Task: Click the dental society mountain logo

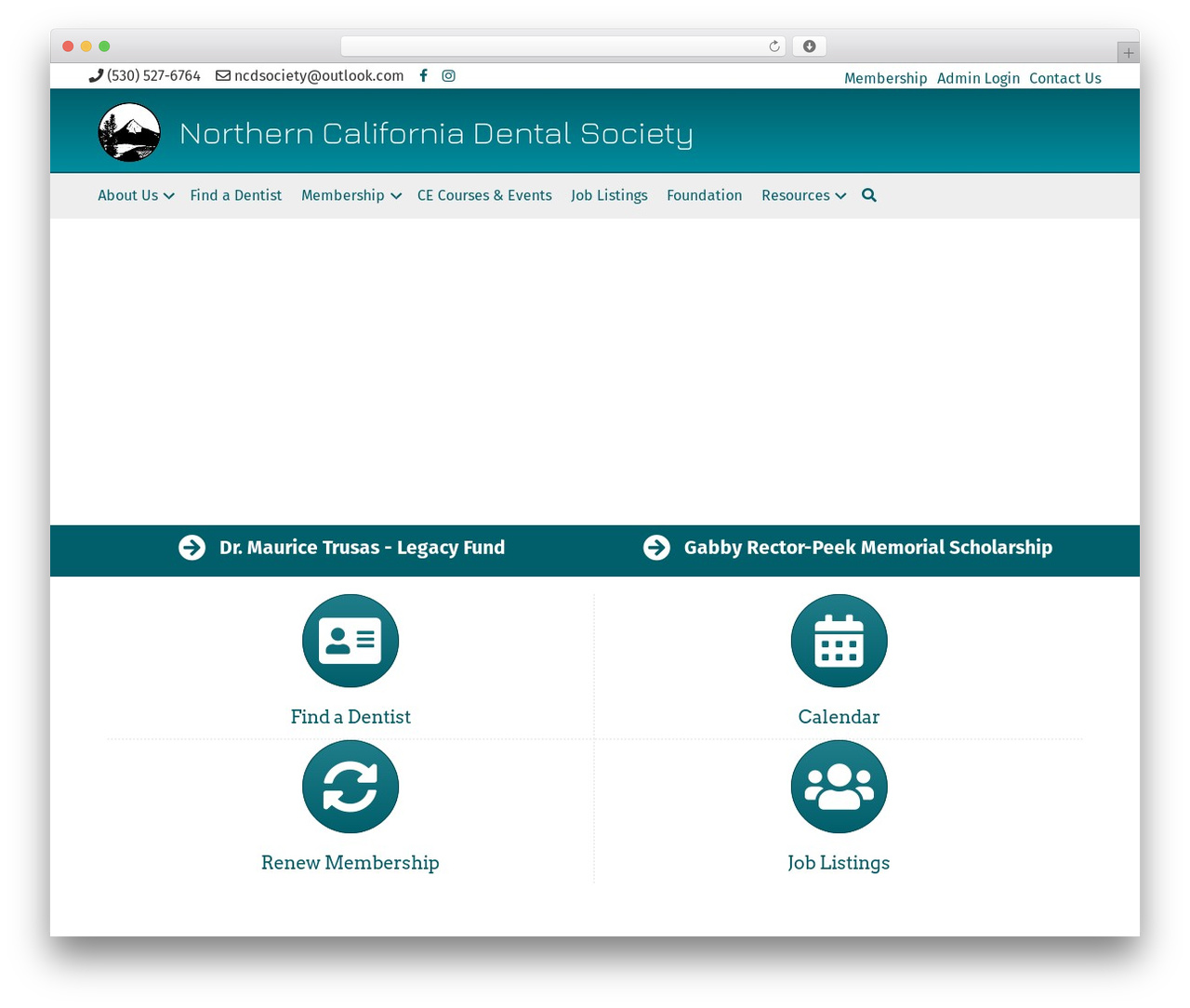Action: (129, 132)
